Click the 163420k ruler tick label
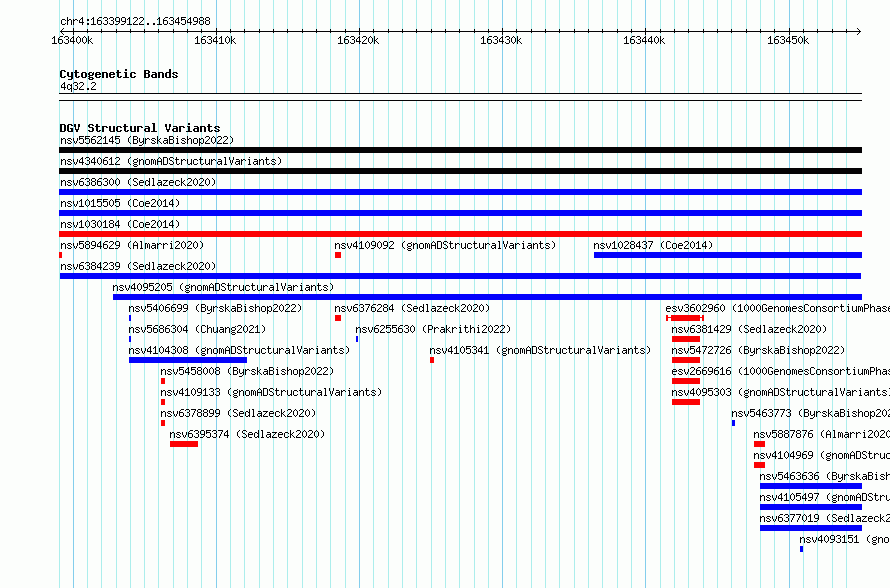 (358, 40)
